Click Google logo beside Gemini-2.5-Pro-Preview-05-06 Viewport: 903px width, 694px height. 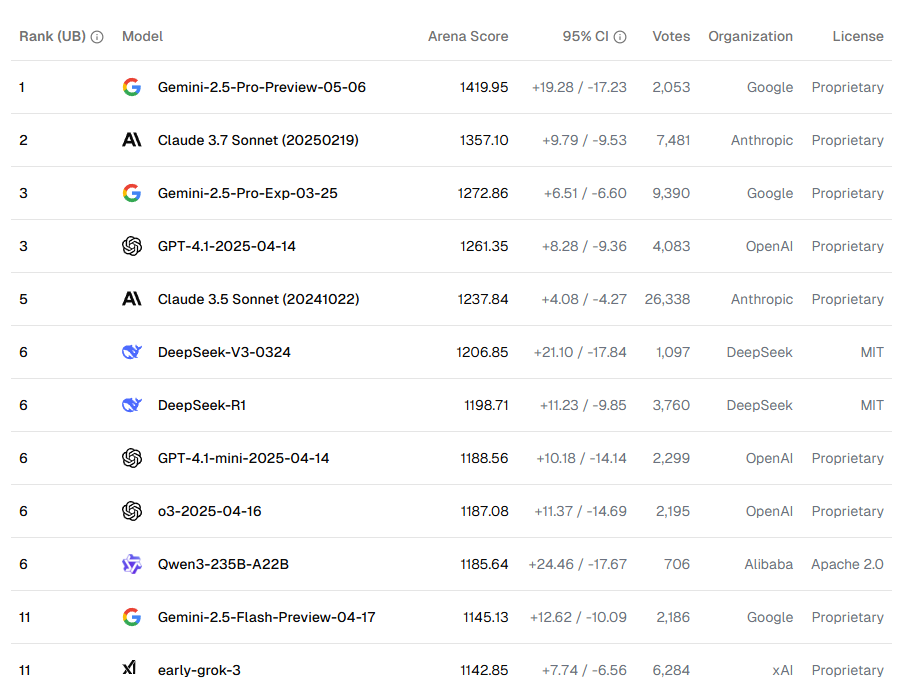click(x=132, y=87)
